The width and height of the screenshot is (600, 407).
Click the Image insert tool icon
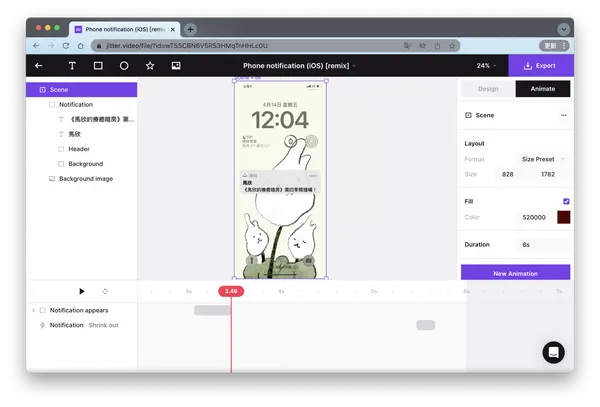176,66
